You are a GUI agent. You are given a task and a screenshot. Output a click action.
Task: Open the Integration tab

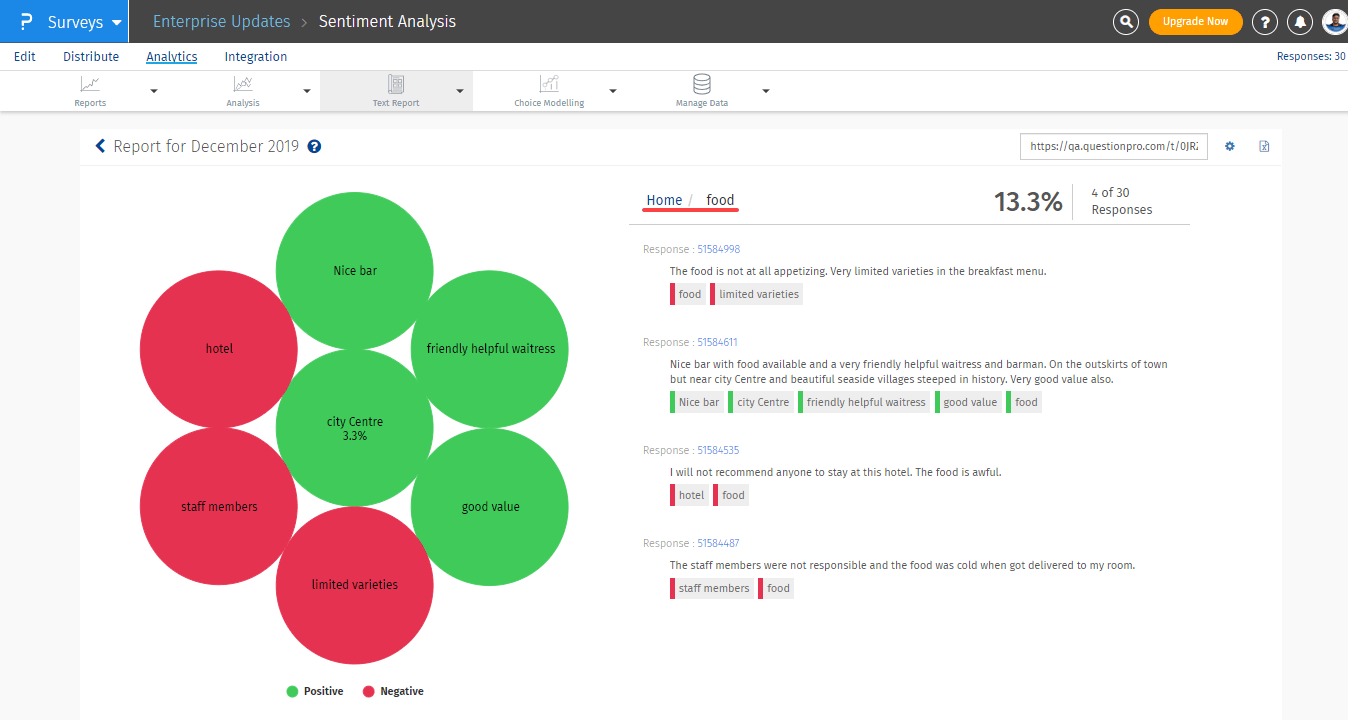click(256, 57)
